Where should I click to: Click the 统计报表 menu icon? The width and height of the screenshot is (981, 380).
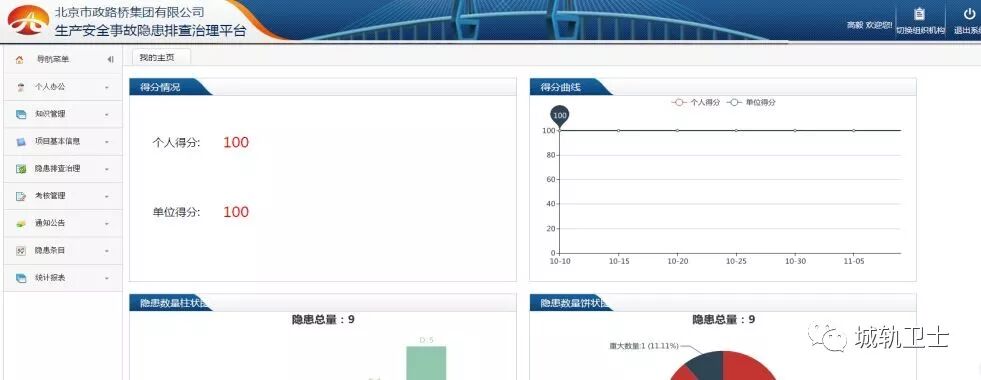tap(21, 278)
